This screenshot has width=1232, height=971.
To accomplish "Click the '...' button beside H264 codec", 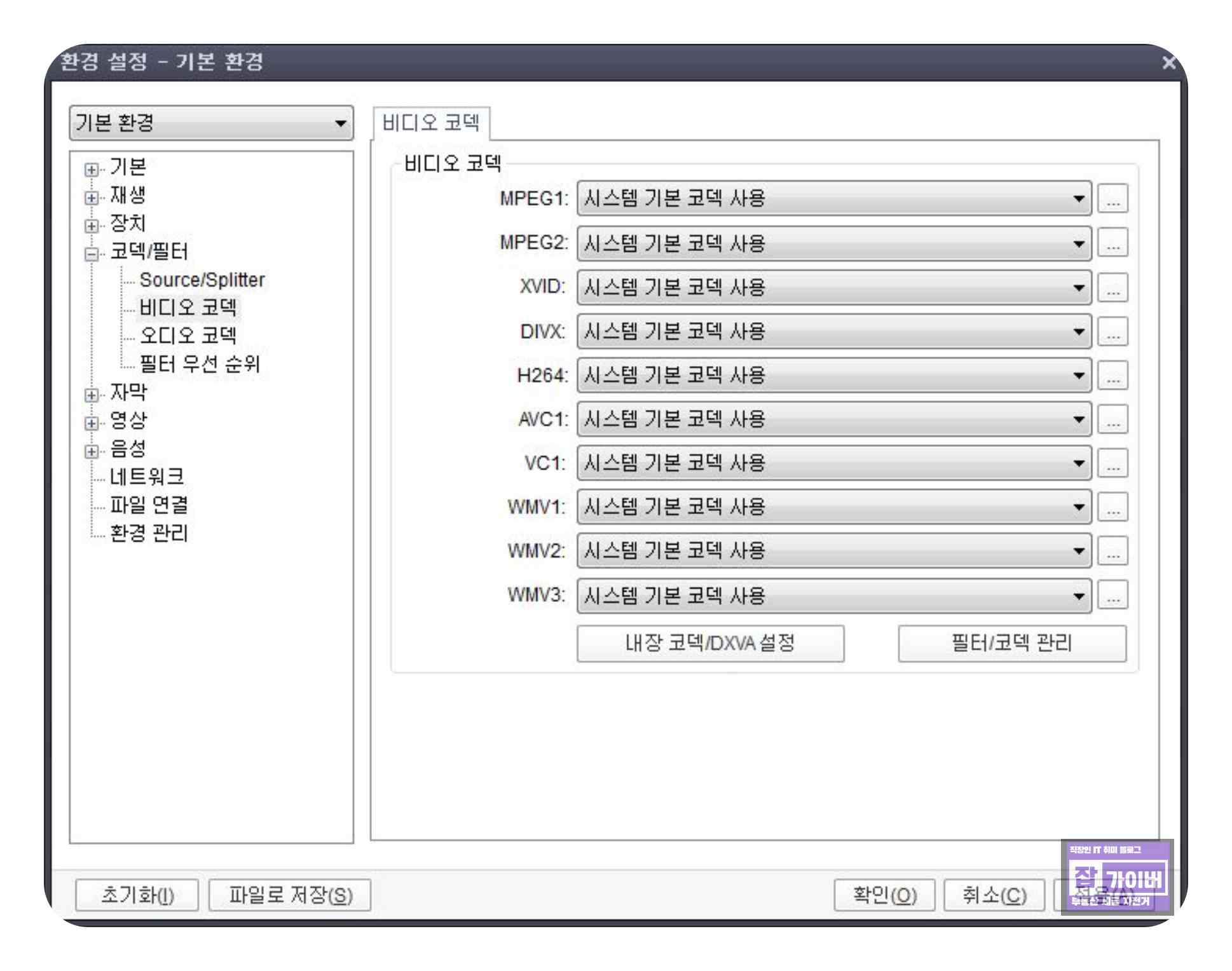I will pos(1112,376).
